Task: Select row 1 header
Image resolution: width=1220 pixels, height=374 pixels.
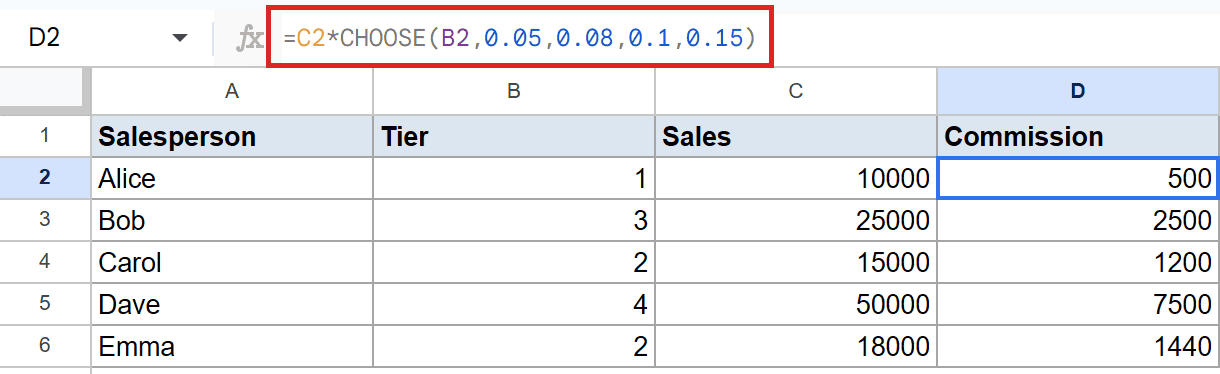Action: (45, 136)
